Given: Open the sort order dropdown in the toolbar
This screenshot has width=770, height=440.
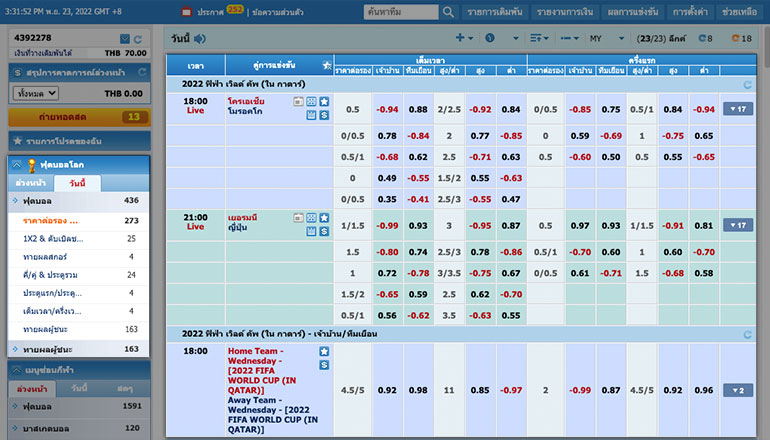Looking at the screenshot, I should point(539,38).
